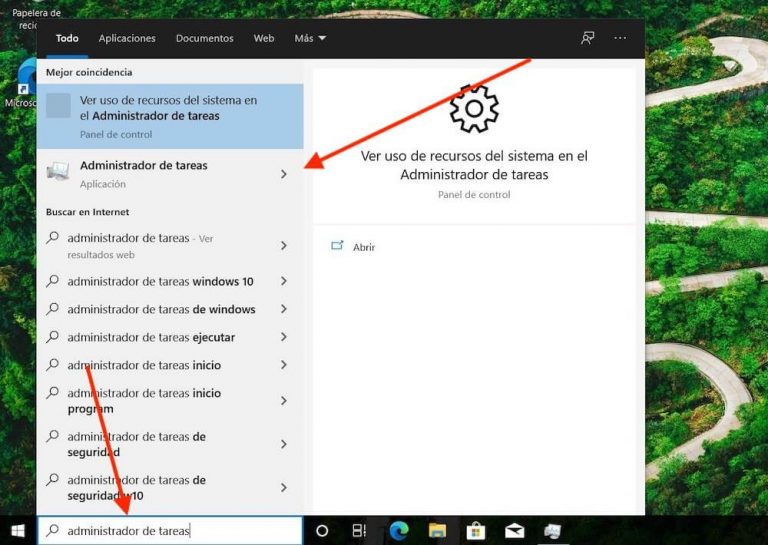768x545 pixels.
Task: Open File Explorer from the taskbar
Action: pyautogui.click(x=437, y=531)
